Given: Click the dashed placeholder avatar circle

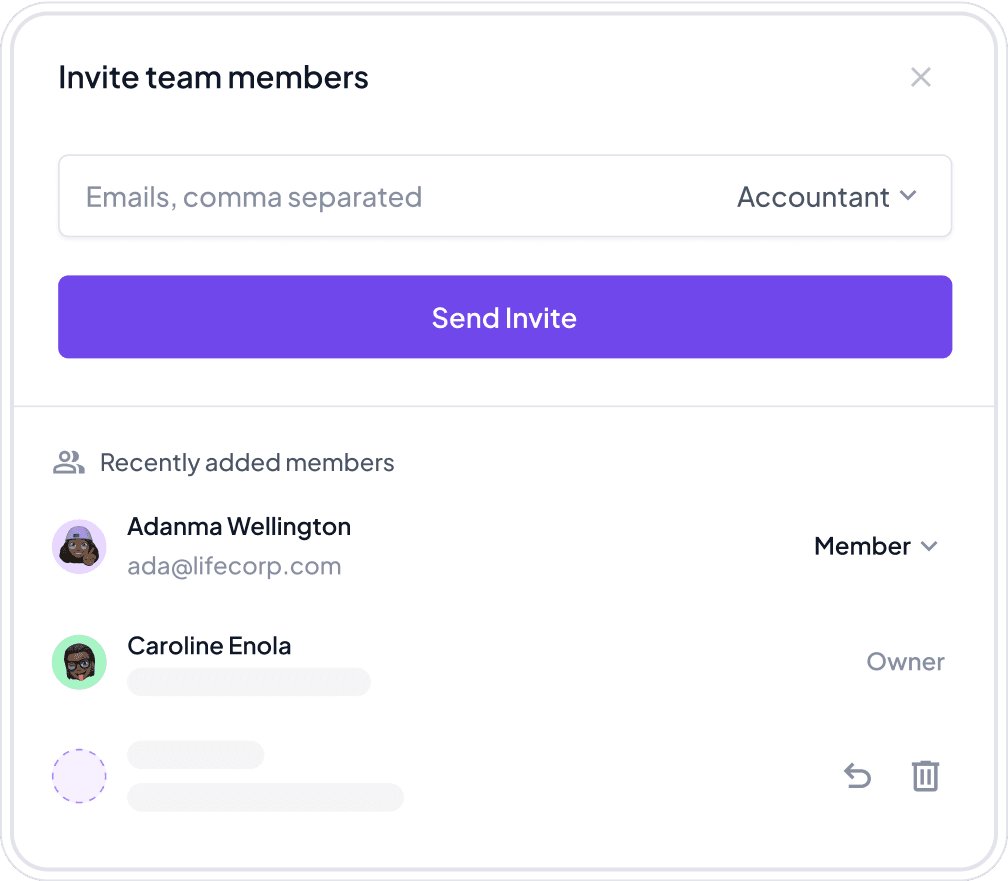Looking at the screenshot, I should [79, 776].
